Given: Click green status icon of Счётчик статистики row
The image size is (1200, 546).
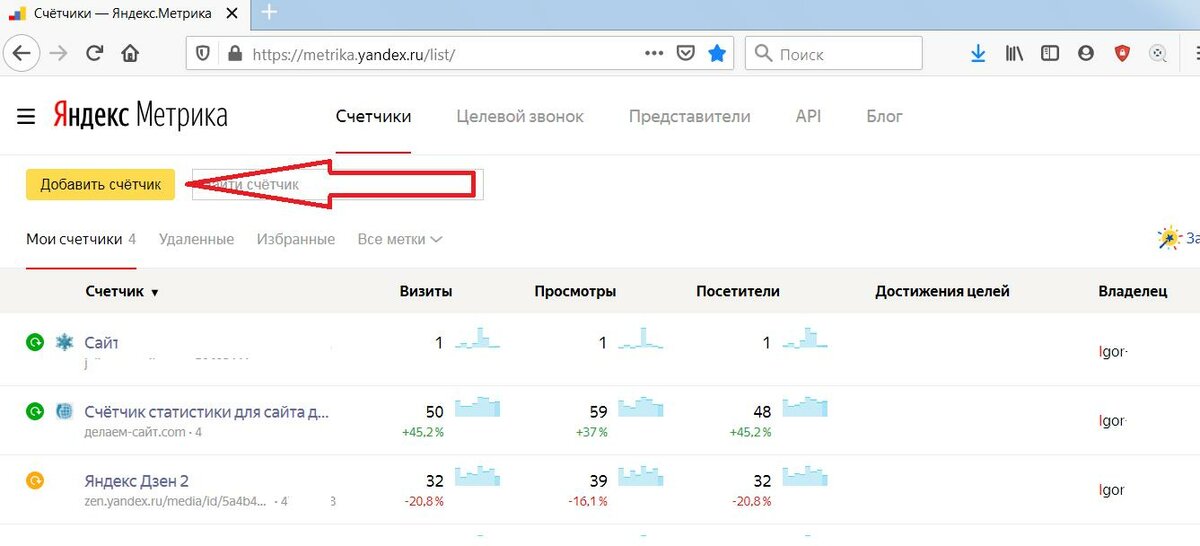Looking at the screenshot, I should click(35, 411).
